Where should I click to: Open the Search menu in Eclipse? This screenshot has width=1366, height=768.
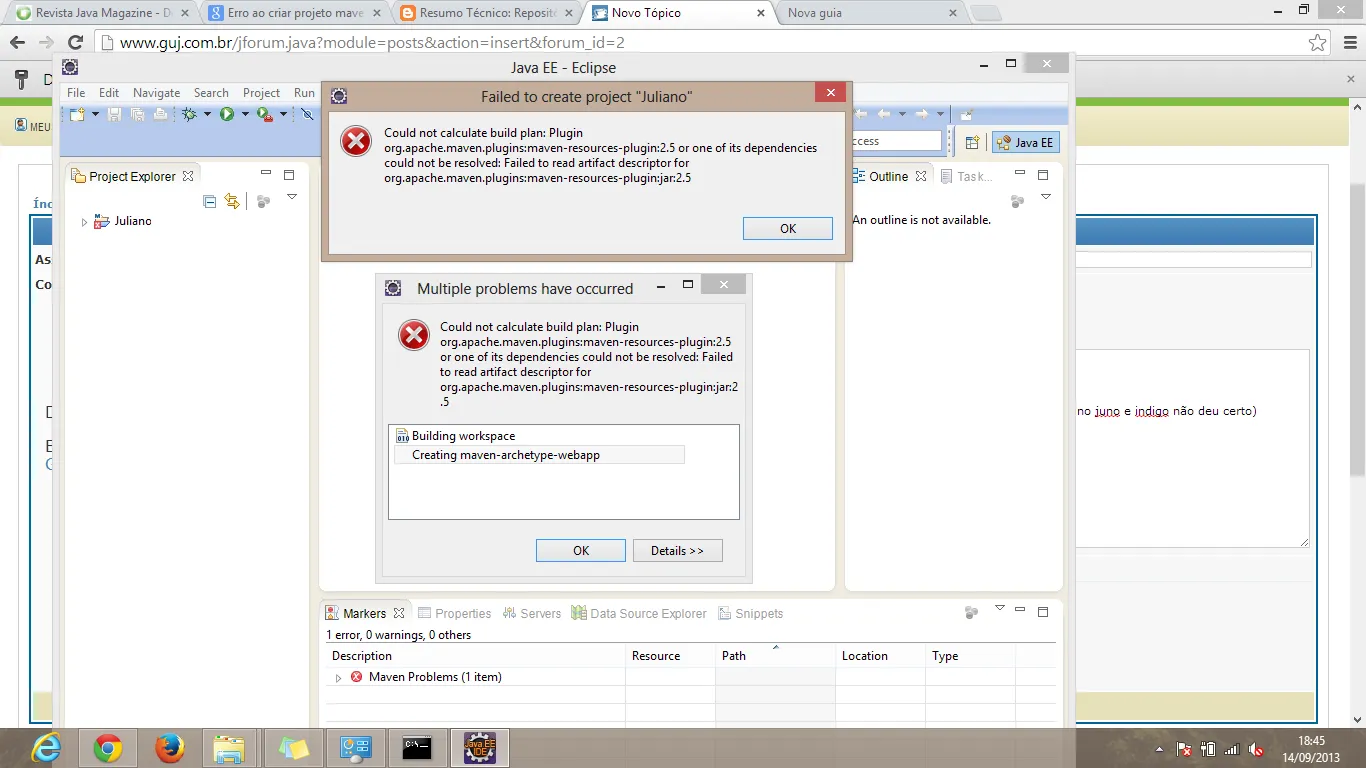click(x=211, y=93)
